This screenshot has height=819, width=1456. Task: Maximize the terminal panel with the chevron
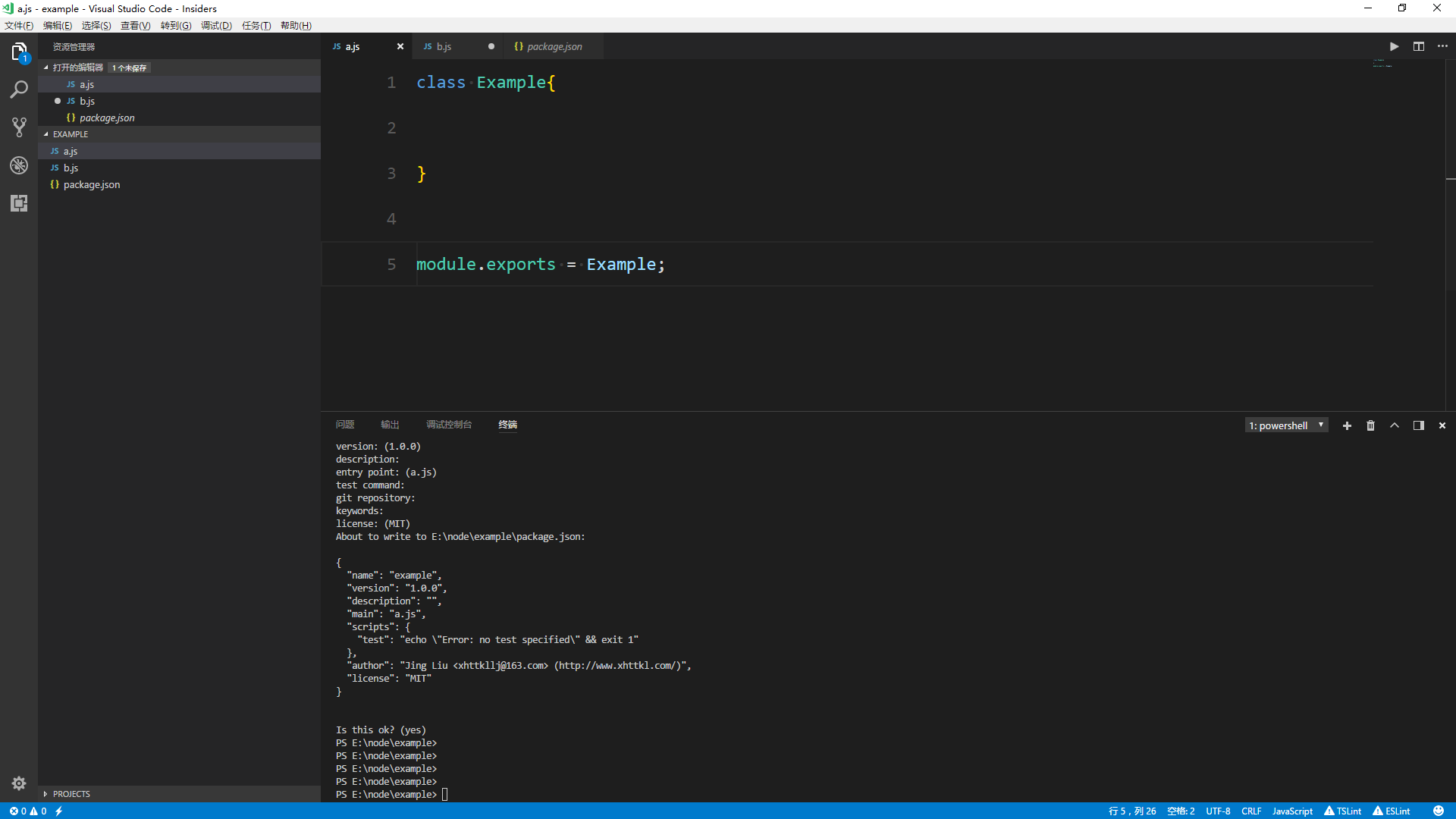pyautogui.click(x=1394, y=425)
